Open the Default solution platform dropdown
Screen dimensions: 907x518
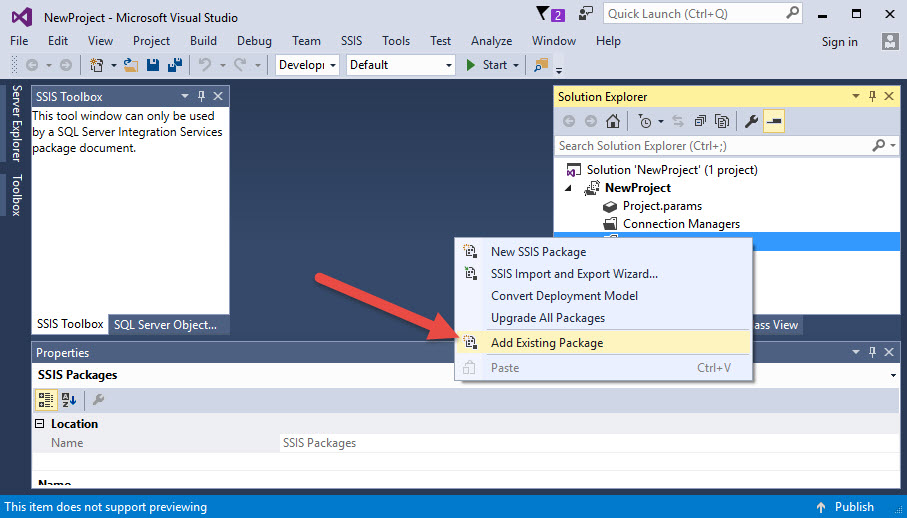coord(400,65)
